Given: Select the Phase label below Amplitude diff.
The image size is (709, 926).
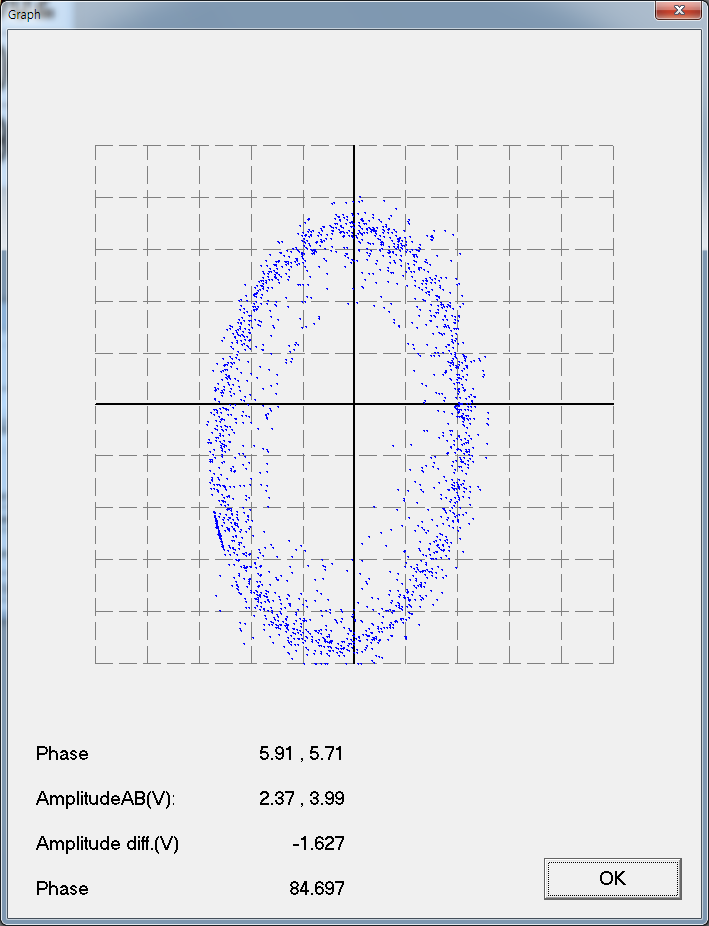Looking at the screenshot, I should 62,888.
